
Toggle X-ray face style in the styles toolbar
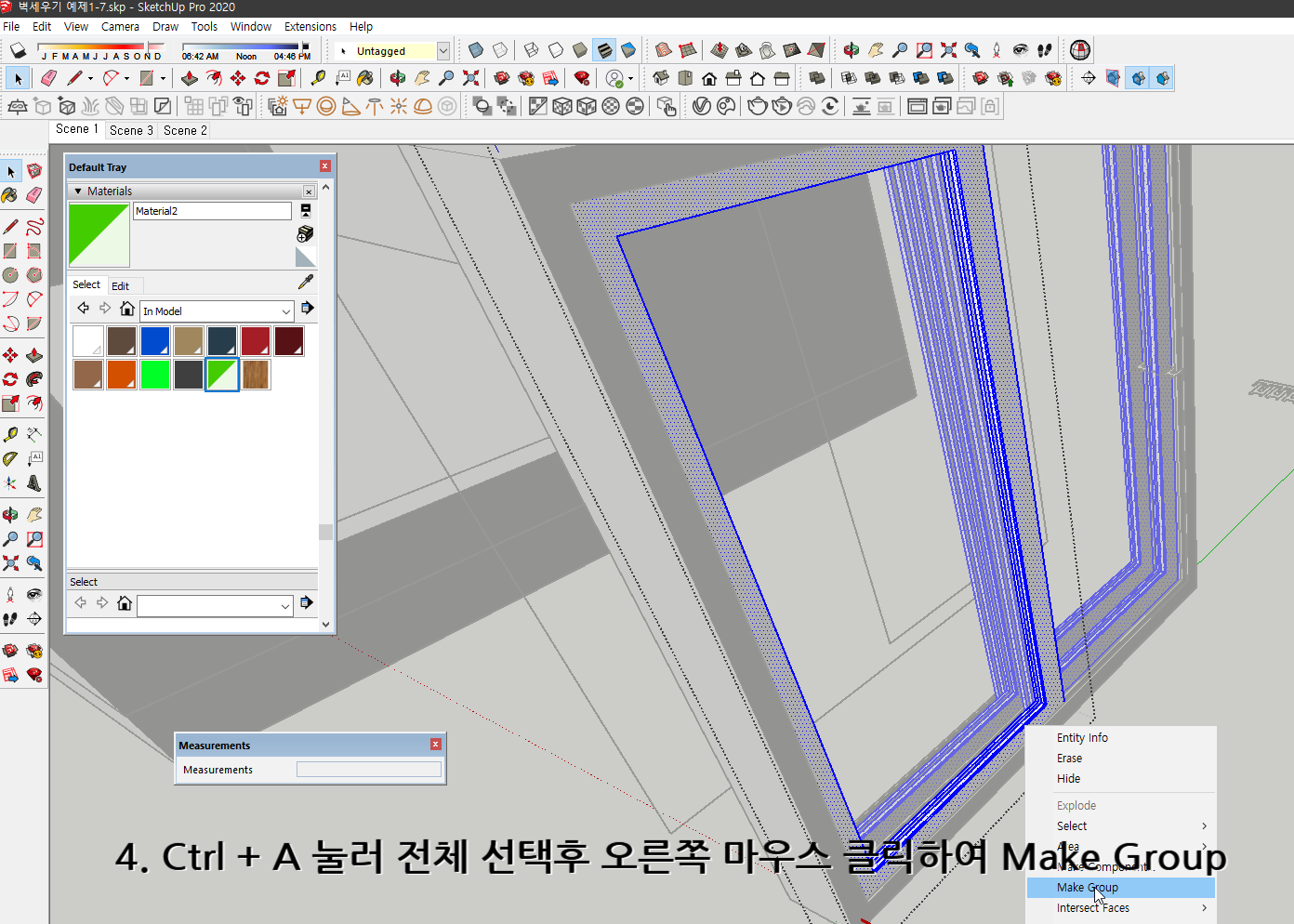(475, 49)
